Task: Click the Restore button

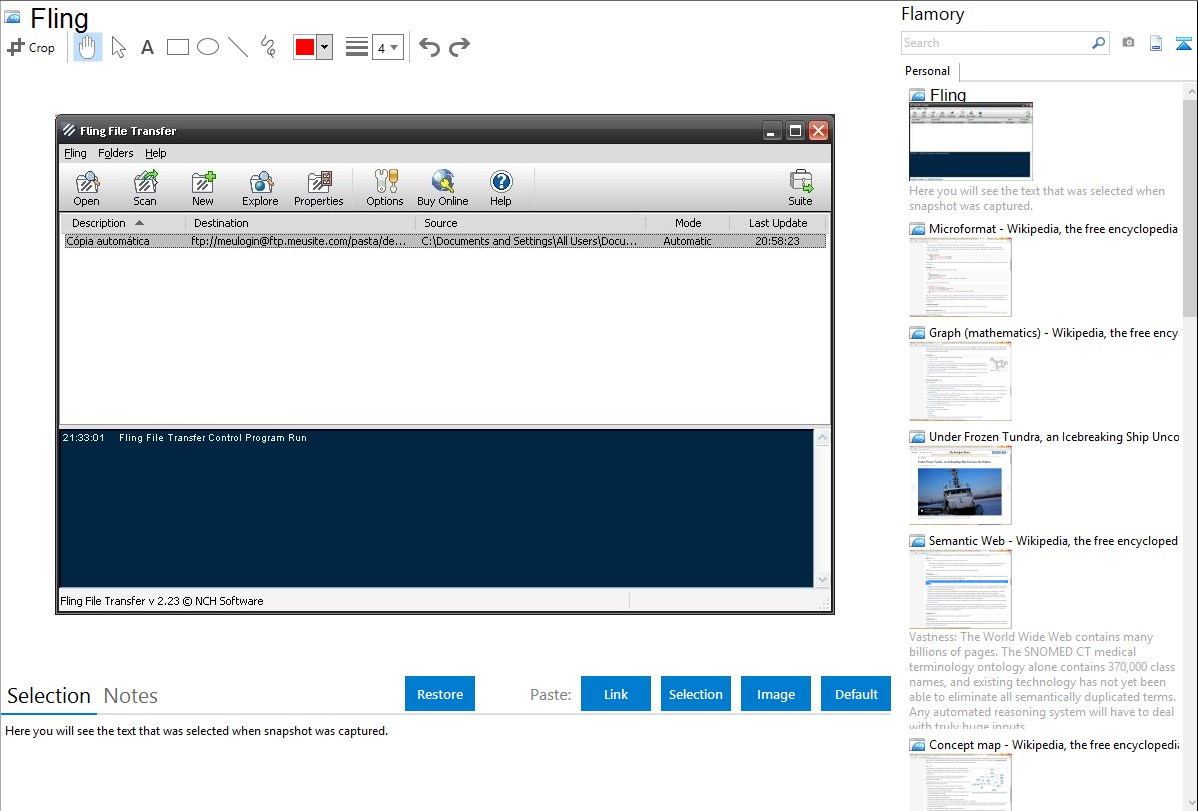Action: click(x=440, y=694)
